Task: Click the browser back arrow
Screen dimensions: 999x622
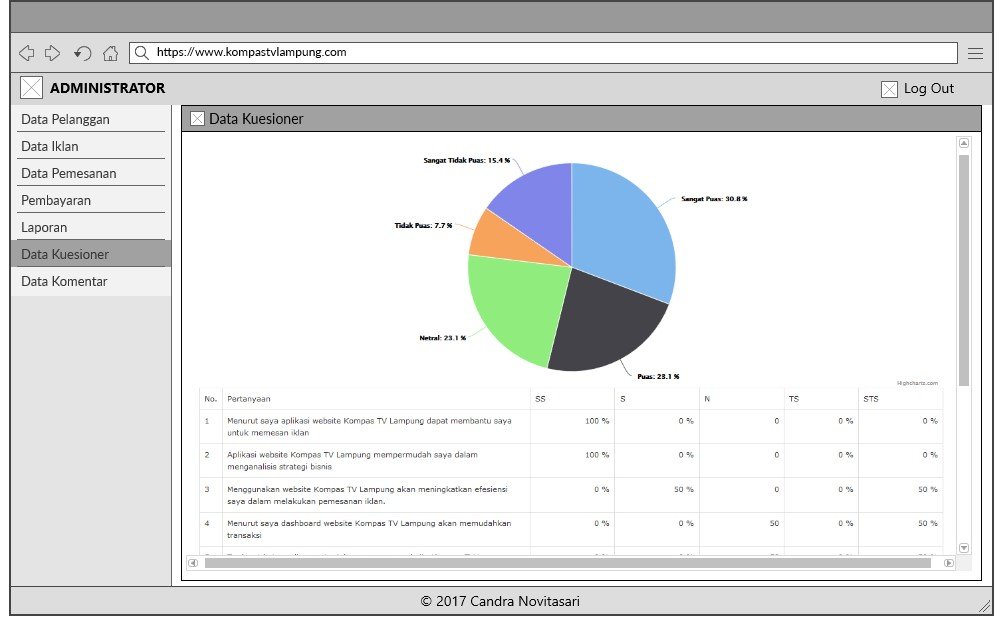Action: pyautogui.click(x=27, y=53)
